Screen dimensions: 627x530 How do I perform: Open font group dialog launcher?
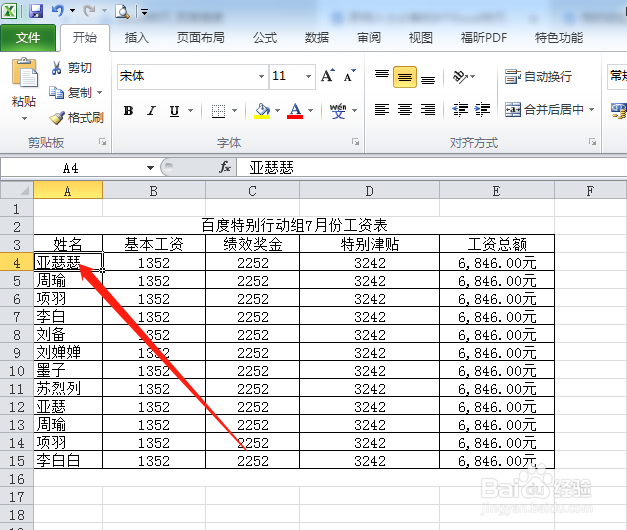(355, 142)
